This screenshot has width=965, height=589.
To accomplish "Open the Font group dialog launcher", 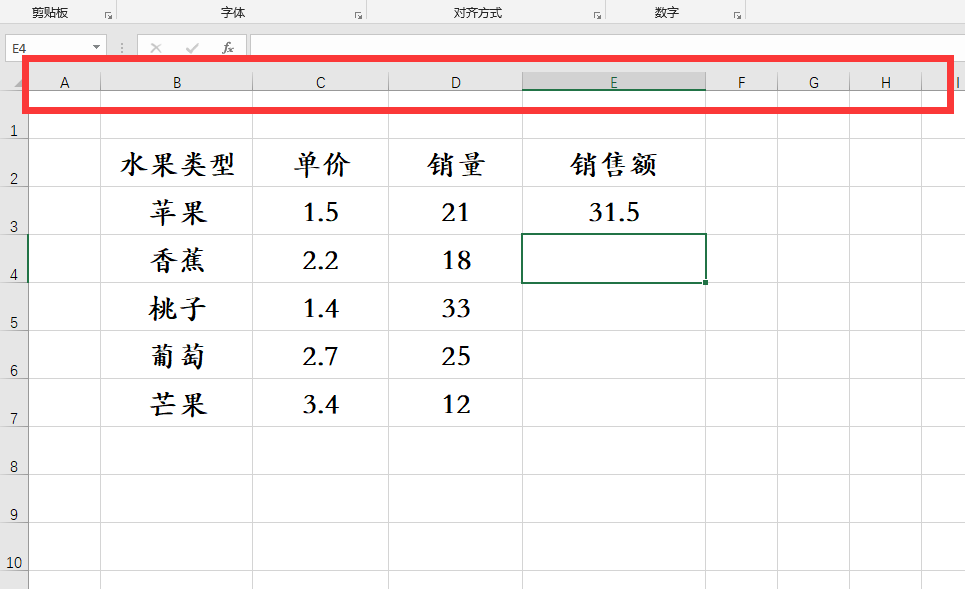I will click(358, 15).
